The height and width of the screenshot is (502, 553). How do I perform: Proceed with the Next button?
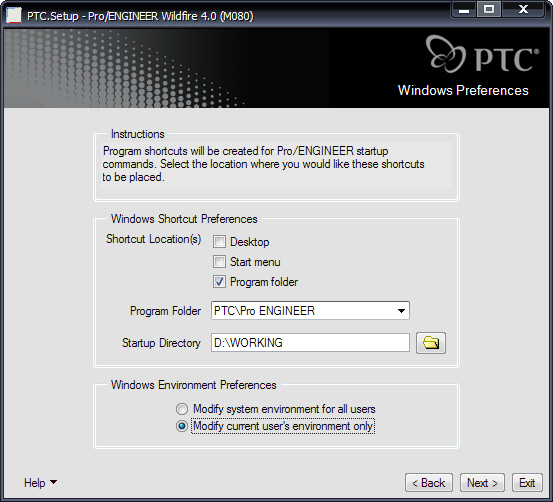point(482,483)
